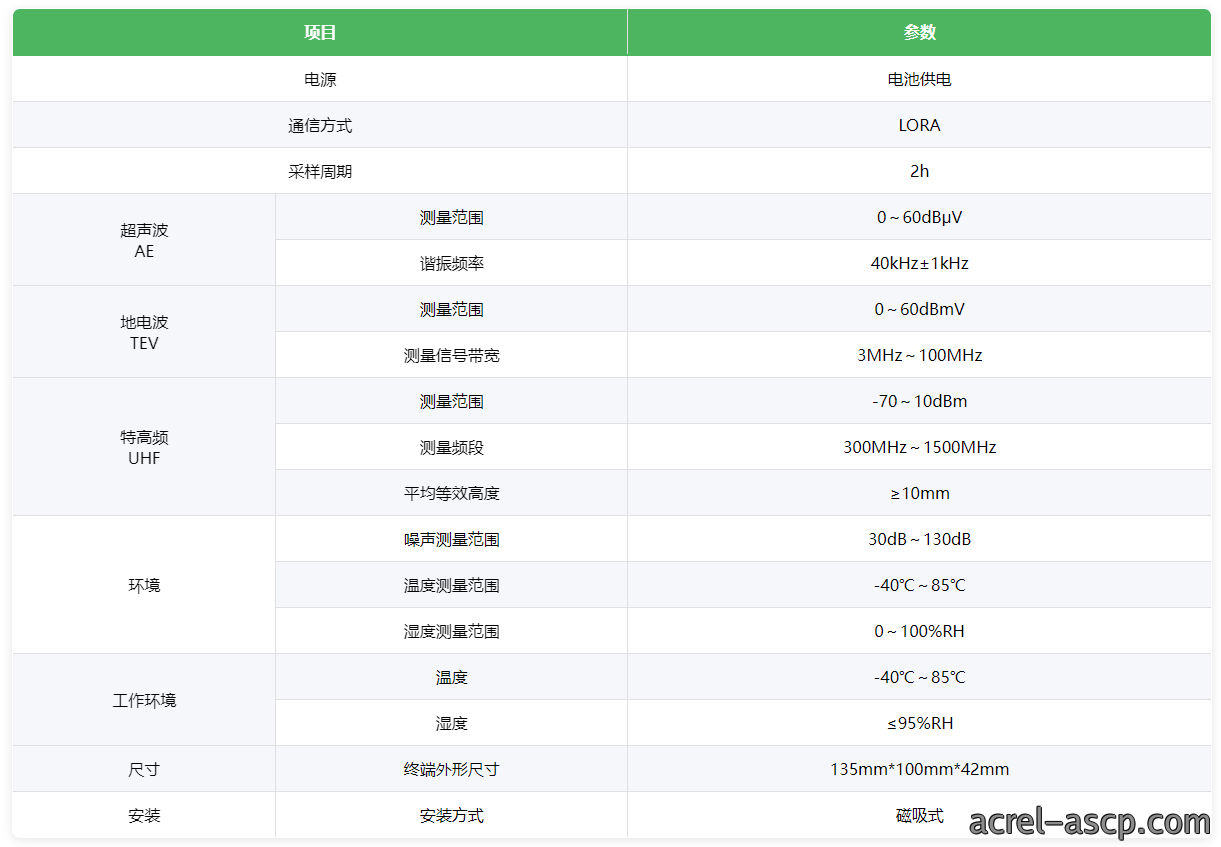Select the 通信方式 cell
The width and height of the screenshot is (1221, 847).
pyautogui.click(x=320, y=125)
